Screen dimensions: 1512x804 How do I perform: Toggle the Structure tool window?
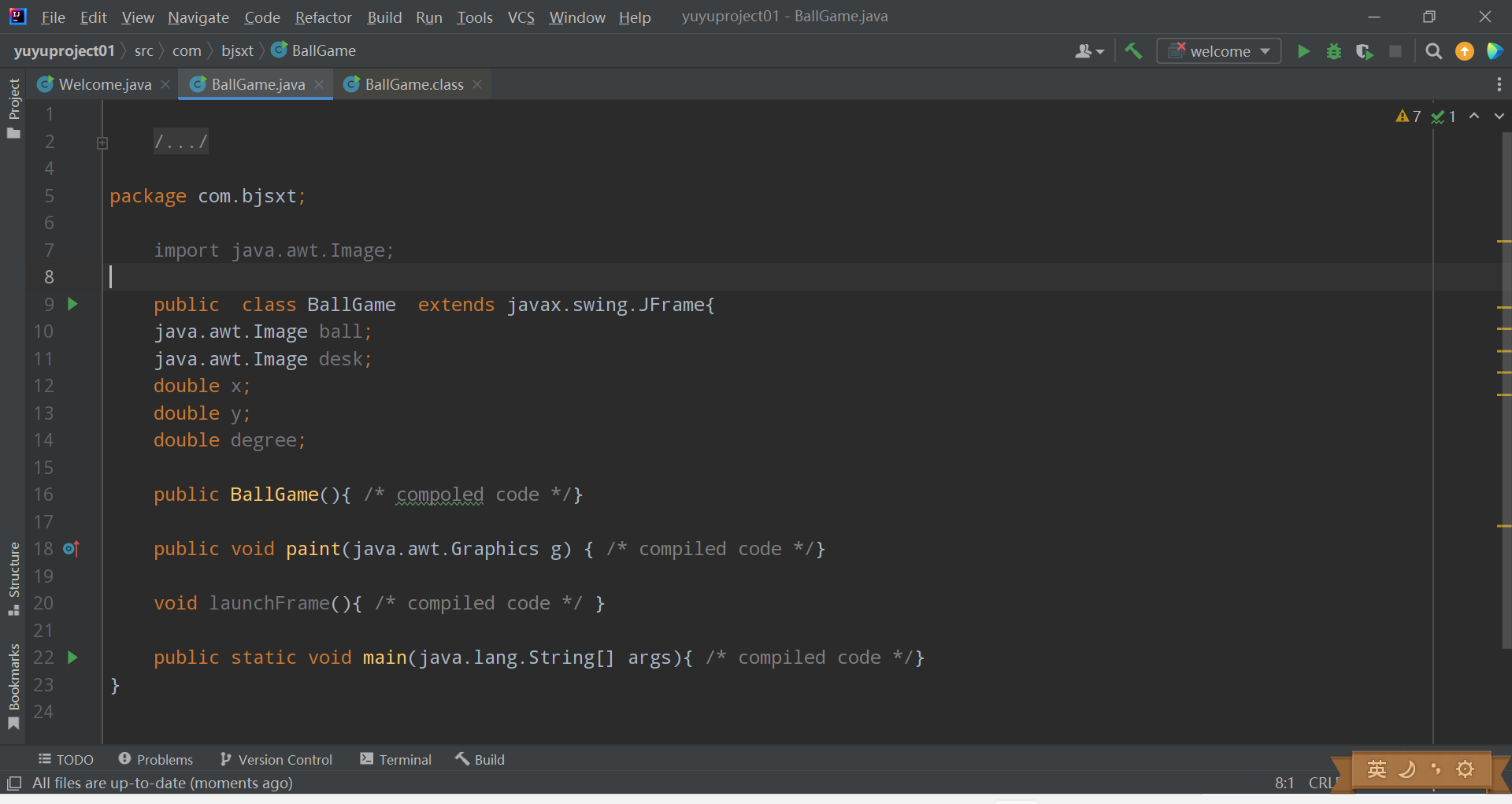13,580
